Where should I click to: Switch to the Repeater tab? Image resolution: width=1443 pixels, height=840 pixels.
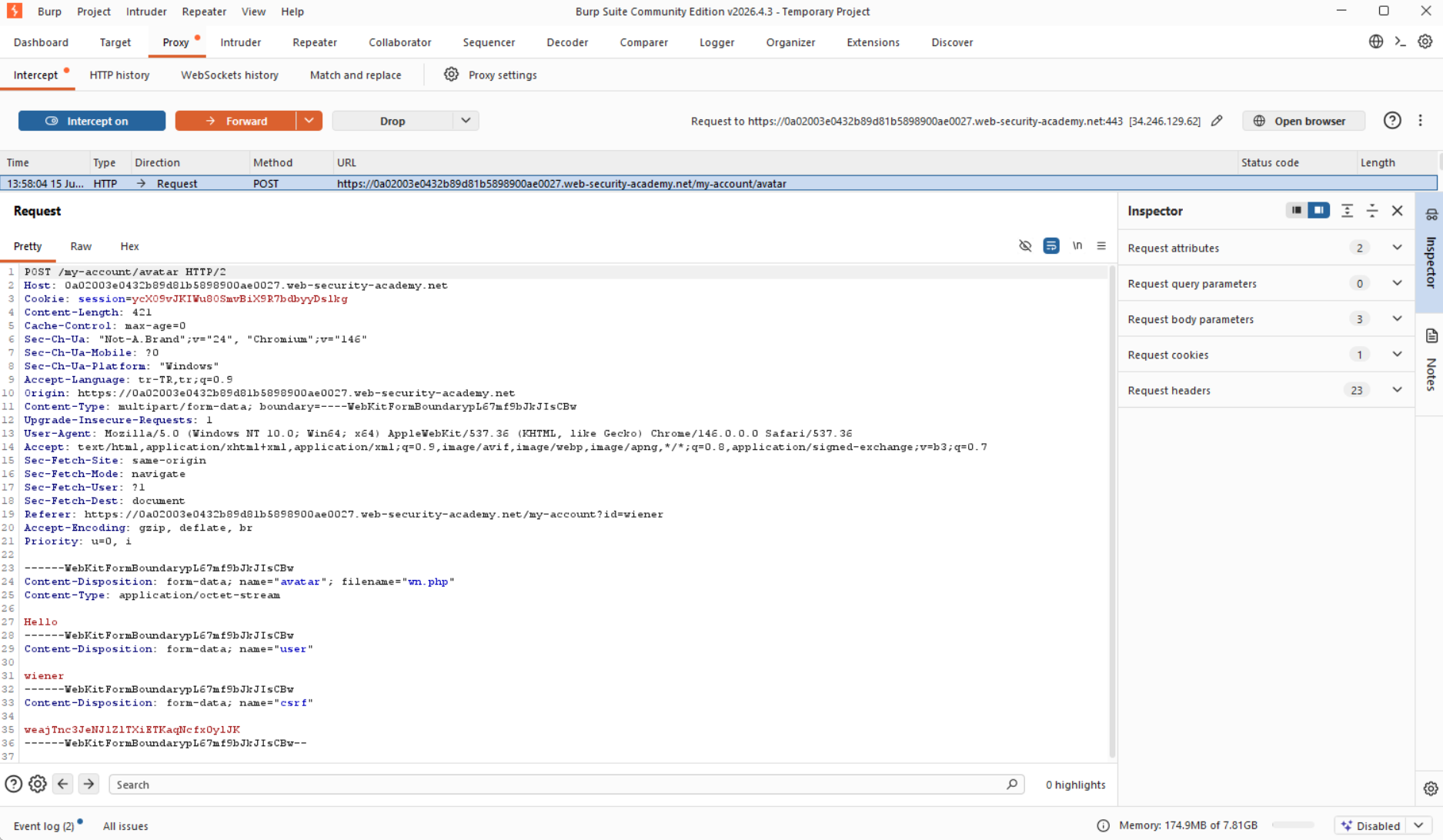pyautogui.click(x=315, y=42)
